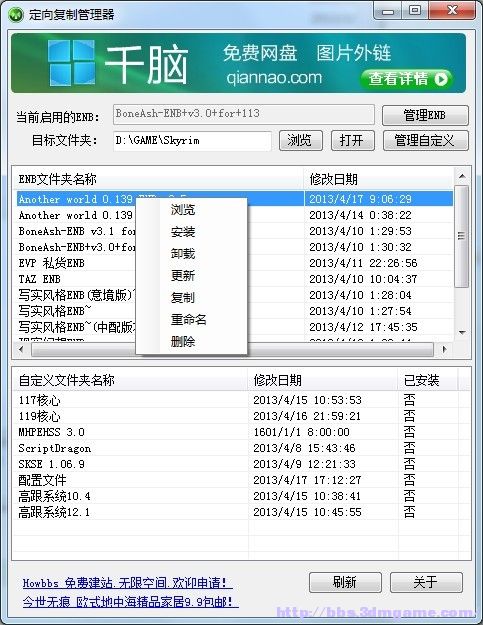
Task: Select 删除 in the context menu
Action: coord(183,341)
